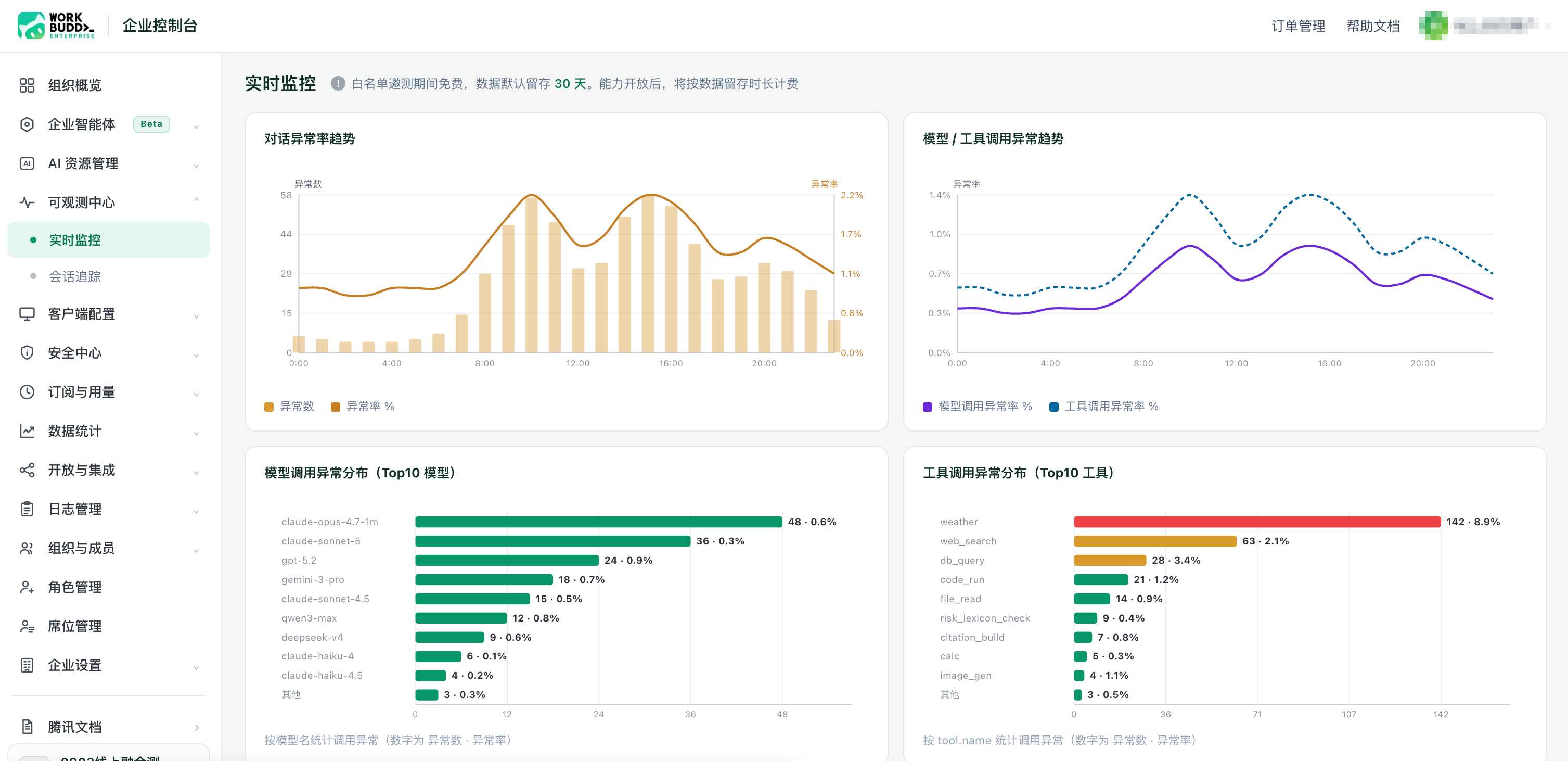
Task: Click the 角色管理 user-plus icon
Action: click(27, 587)
